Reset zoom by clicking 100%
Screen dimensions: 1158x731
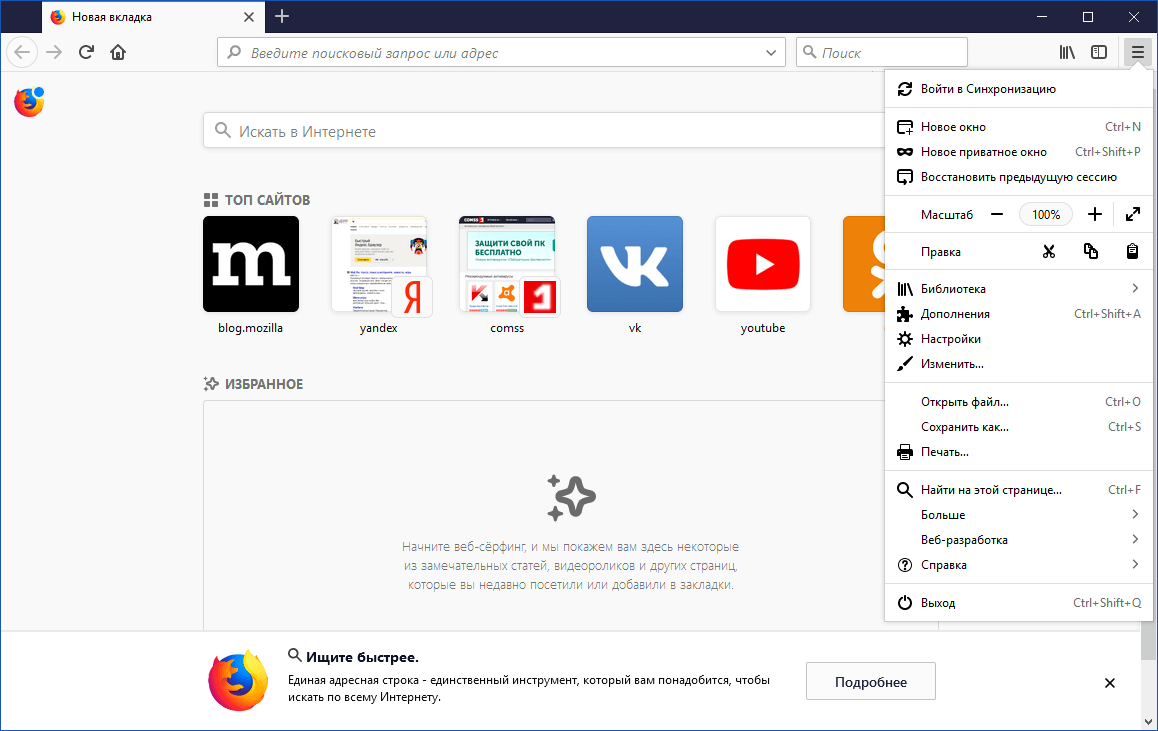(x=1045, y=213)
